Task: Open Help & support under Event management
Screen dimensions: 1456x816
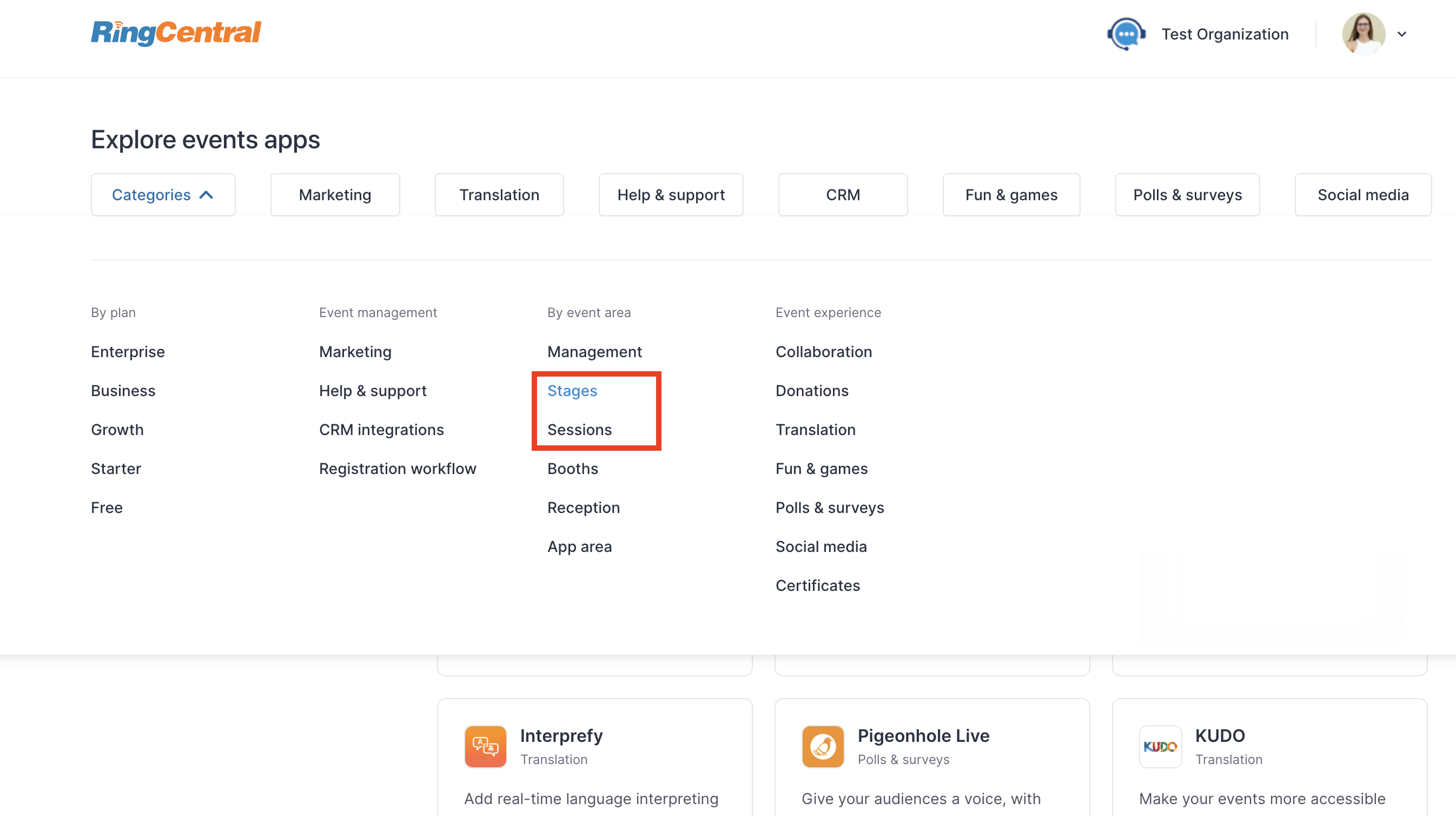Action: pyautogui.click(x=373, y=391)
